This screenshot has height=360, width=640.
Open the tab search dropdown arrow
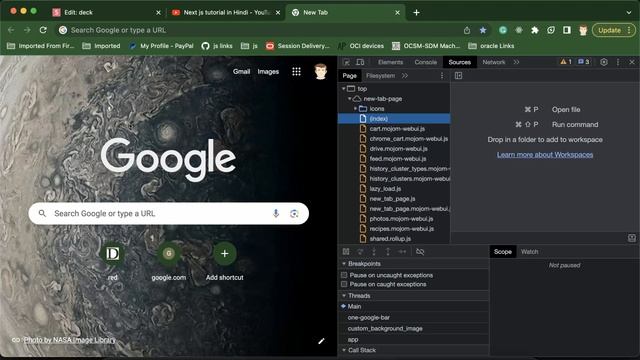[629, 12]
